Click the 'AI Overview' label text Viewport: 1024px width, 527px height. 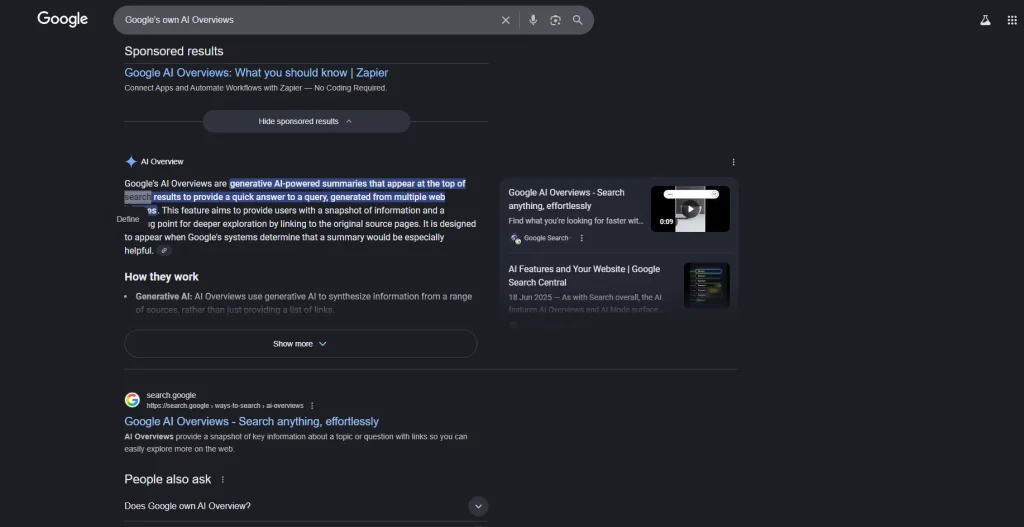(x=162, y=161)
